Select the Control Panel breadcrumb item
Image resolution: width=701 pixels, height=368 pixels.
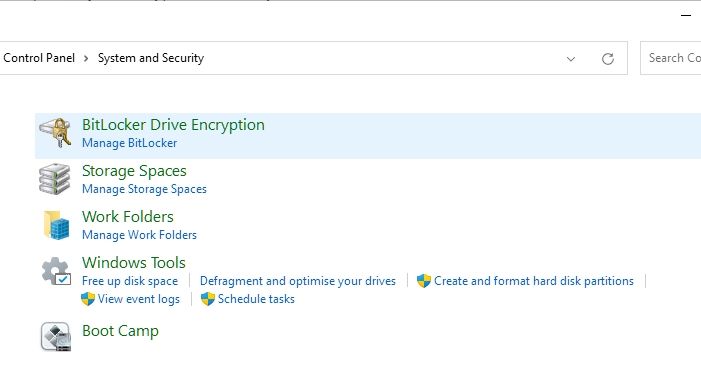39,58
